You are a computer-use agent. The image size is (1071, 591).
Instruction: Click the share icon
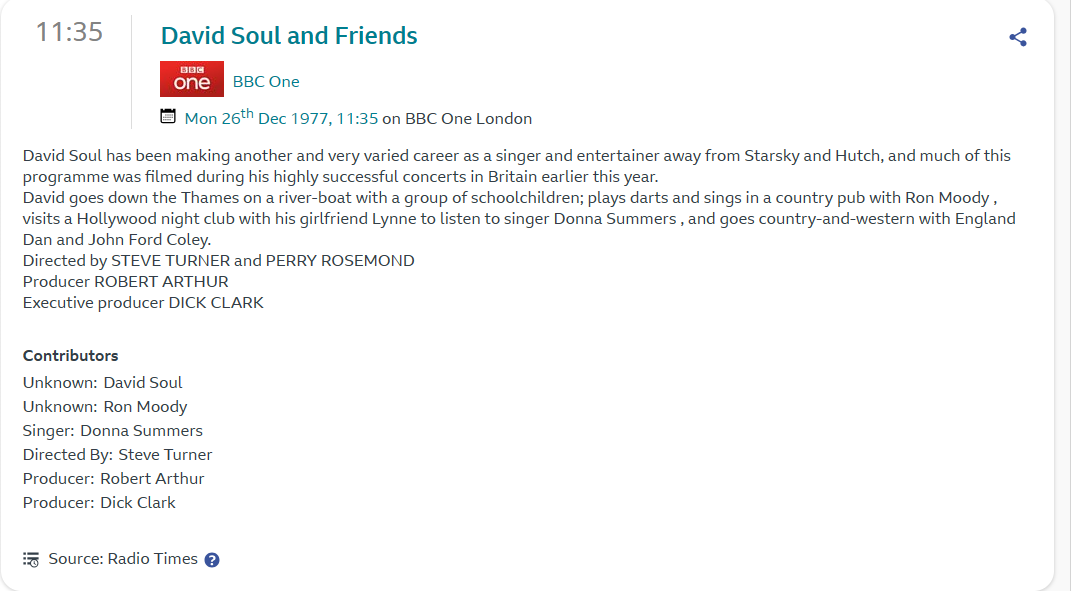pos(1018,38)
